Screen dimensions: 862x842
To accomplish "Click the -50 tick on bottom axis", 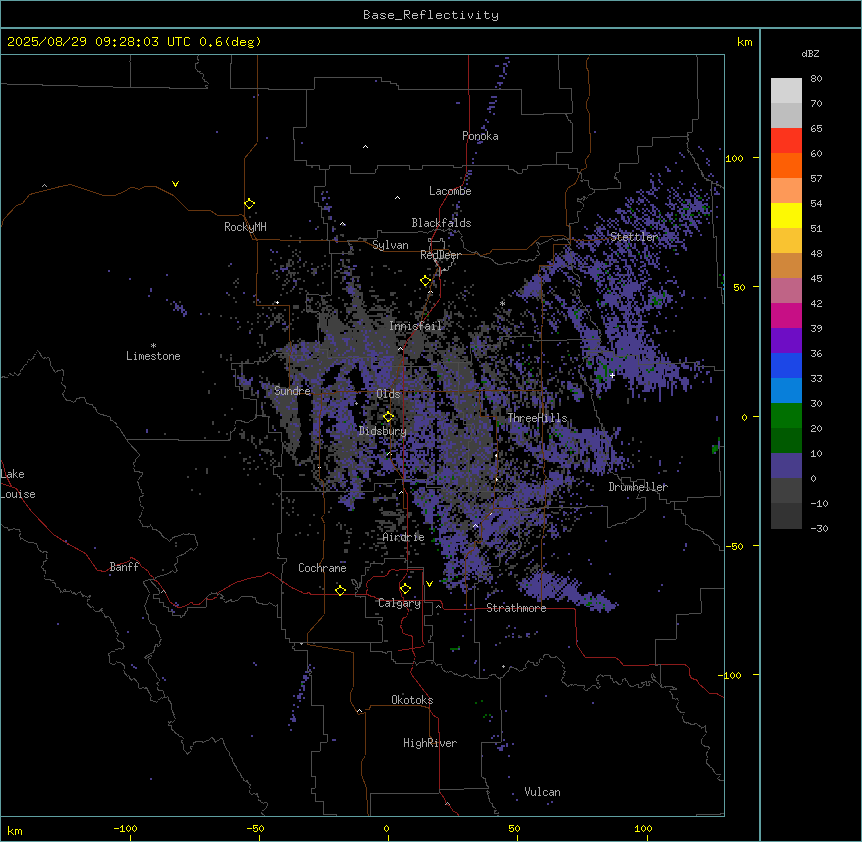I will pos(255,828).
